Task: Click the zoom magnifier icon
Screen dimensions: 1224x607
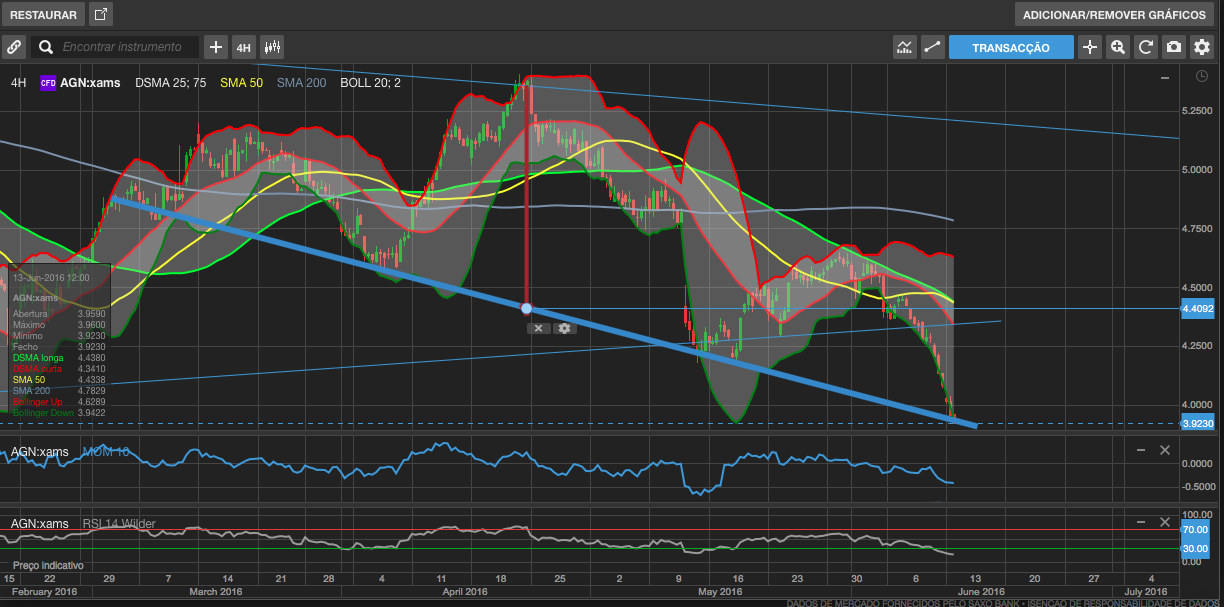Action: coord(1118,47)
